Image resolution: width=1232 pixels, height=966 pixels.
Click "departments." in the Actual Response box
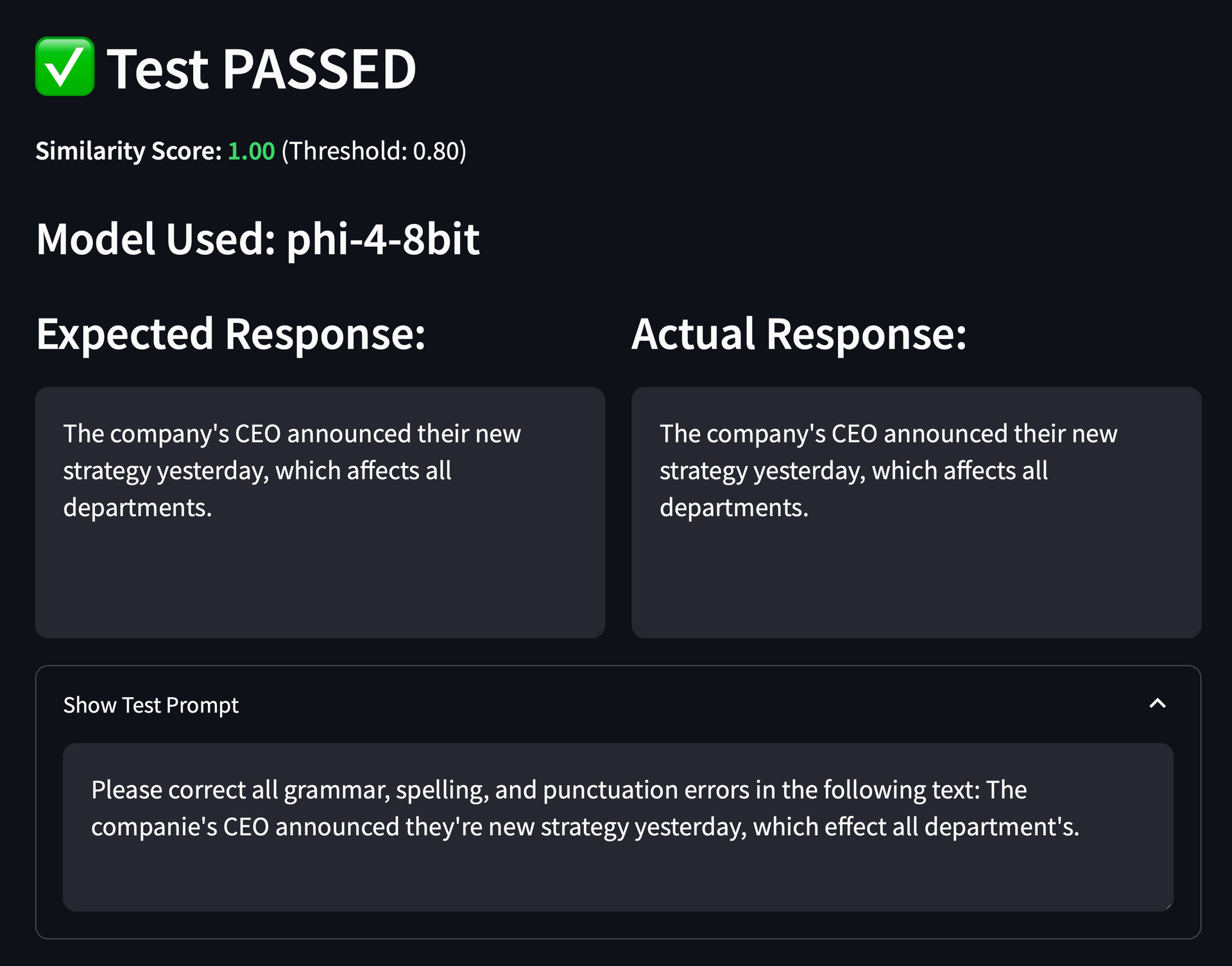[x=734, y=508]
